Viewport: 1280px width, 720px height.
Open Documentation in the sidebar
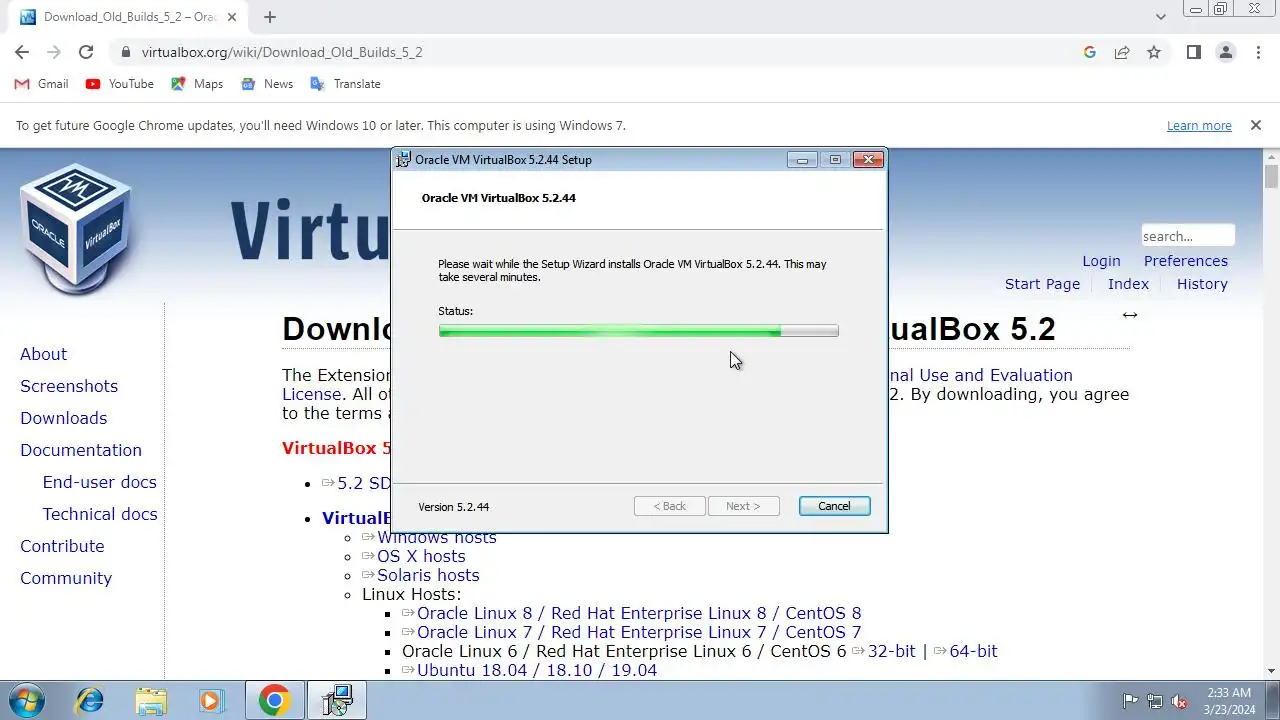coord(81,450)
